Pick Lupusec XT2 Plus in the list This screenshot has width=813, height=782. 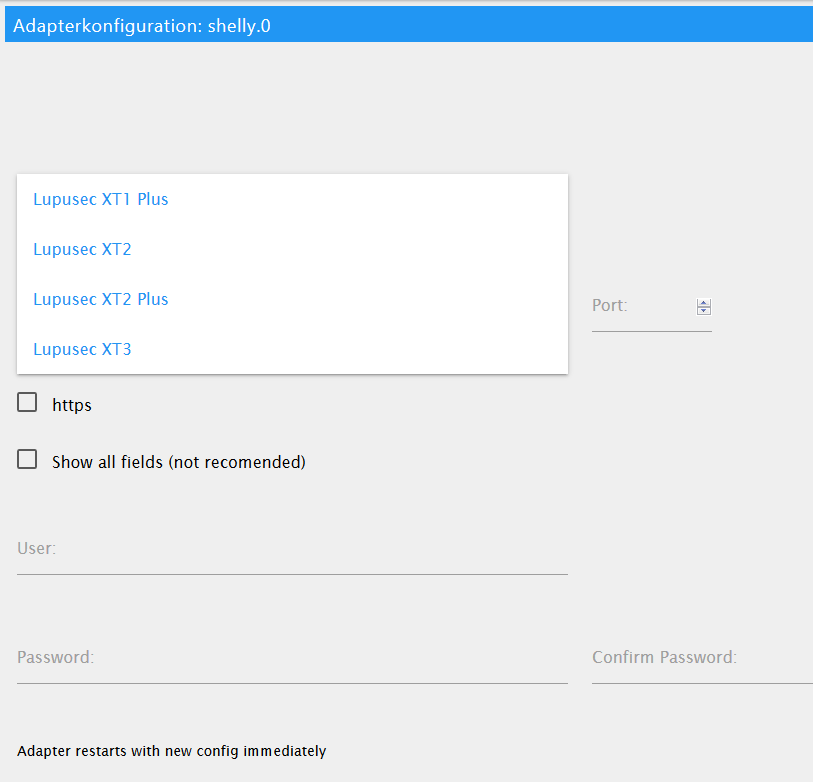100,299
